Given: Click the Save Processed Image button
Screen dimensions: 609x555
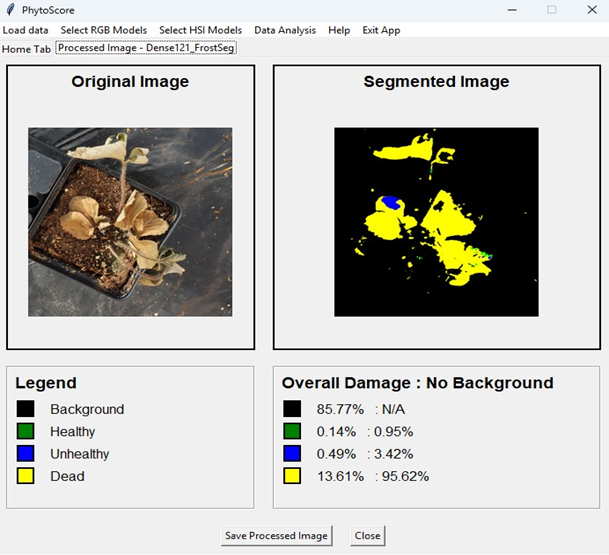Looking at the screenshot, I should tap(277, 536).
